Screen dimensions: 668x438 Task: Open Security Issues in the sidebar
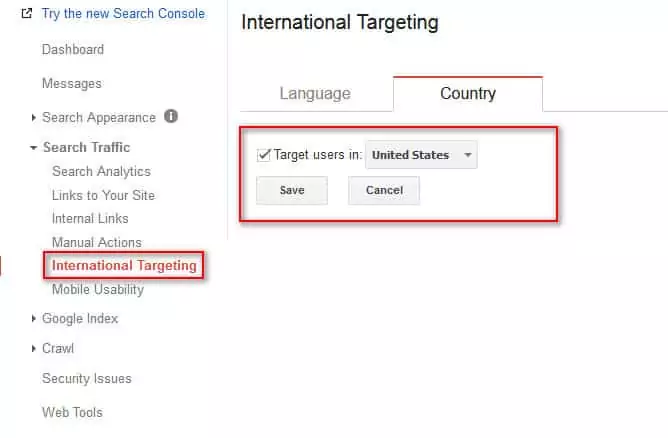[x=86, y=378]
